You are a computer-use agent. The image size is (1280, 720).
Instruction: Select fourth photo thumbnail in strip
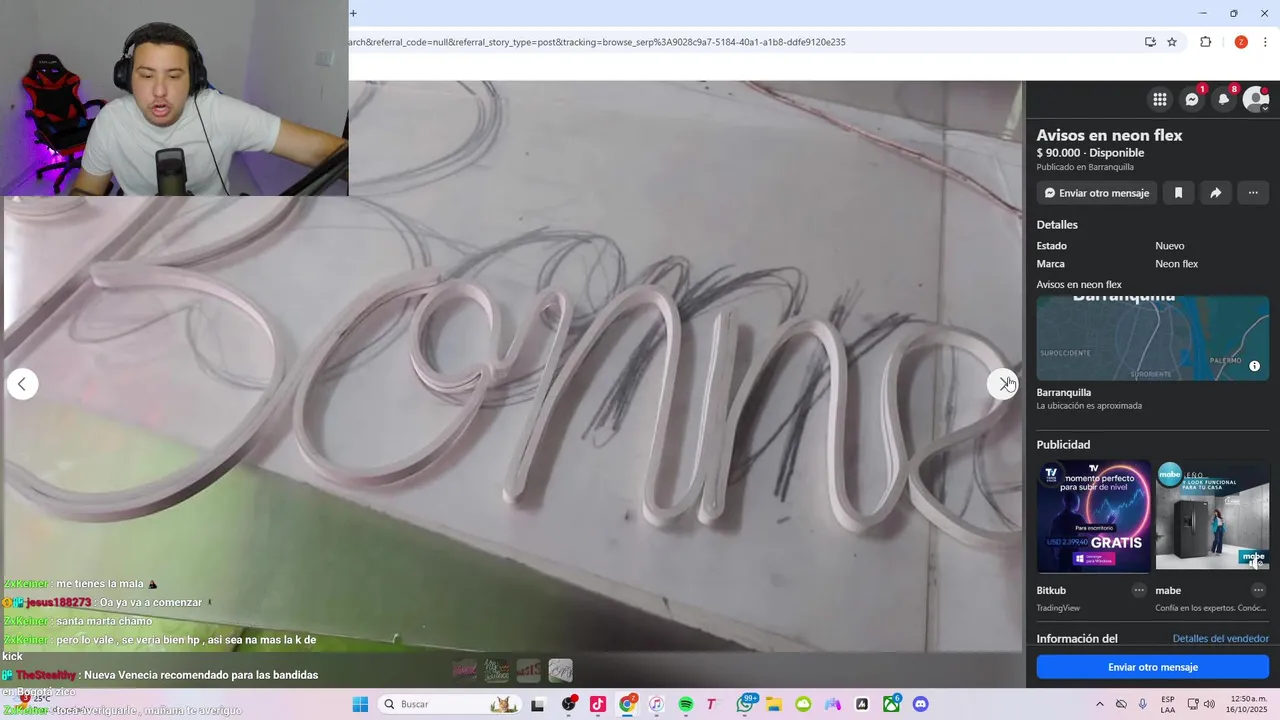(561, 669)
